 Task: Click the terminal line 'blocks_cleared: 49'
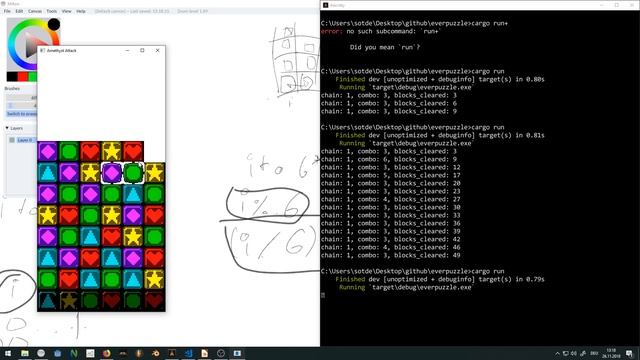coord(427,256)
